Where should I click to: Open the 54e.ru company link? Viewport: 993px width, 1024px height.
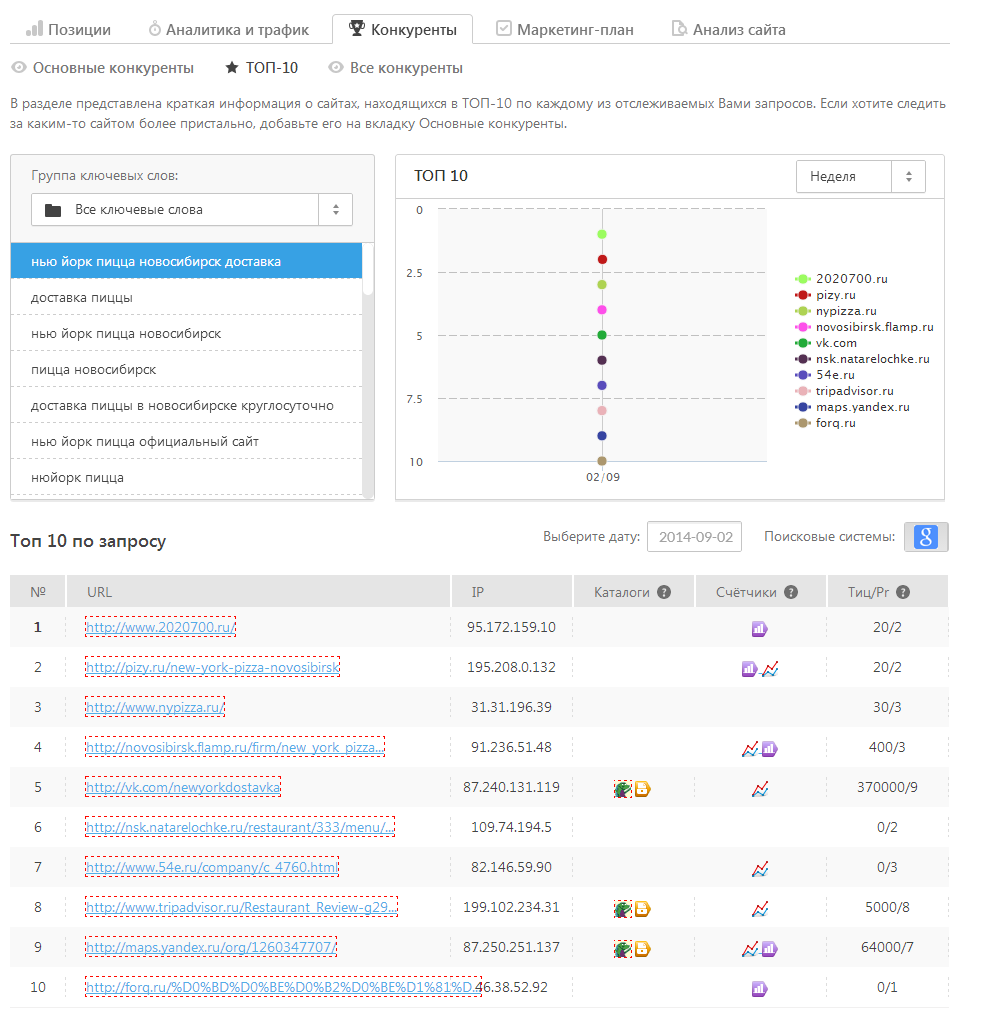pyautogui.click(x=212, y=867)
